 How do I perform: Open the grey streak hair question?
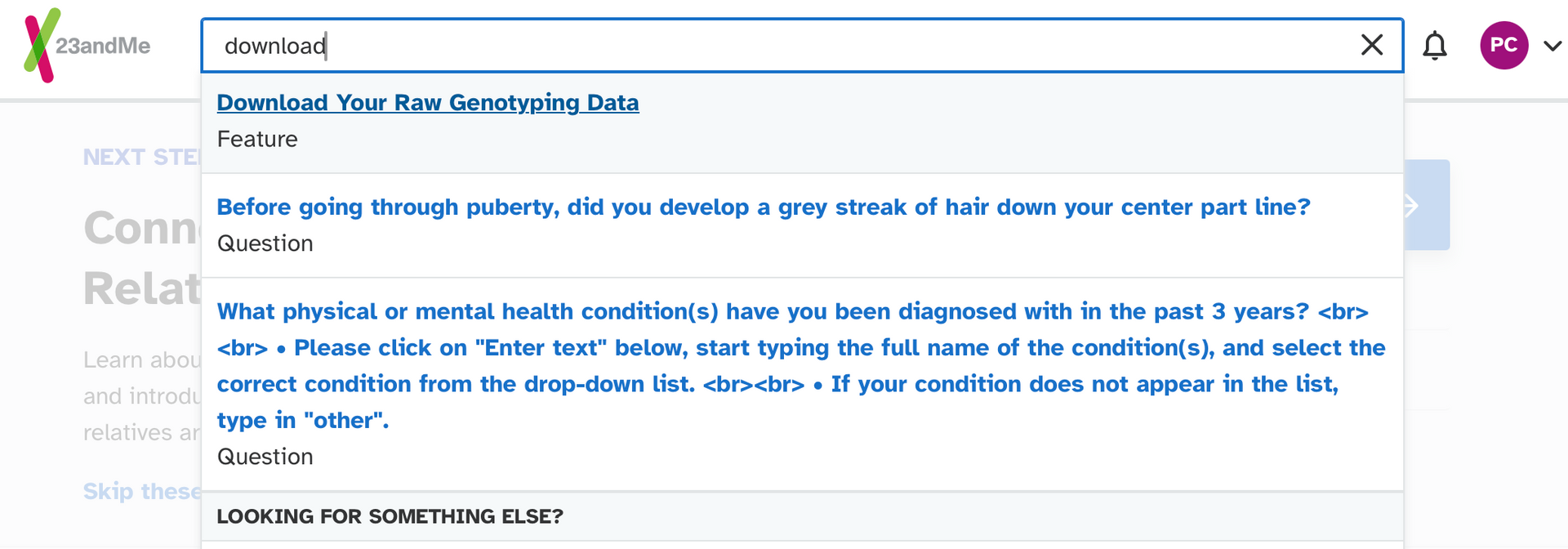pos(762,207)
